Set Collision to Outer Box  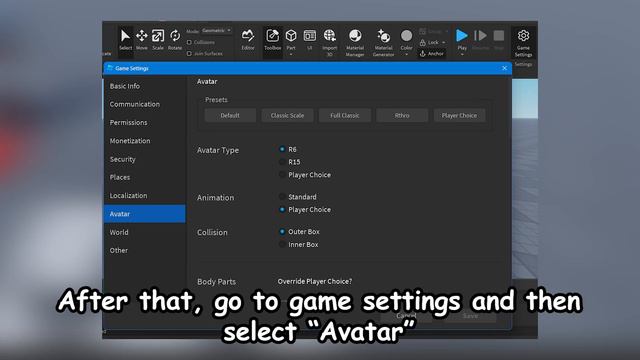click(x=282, y=231)
